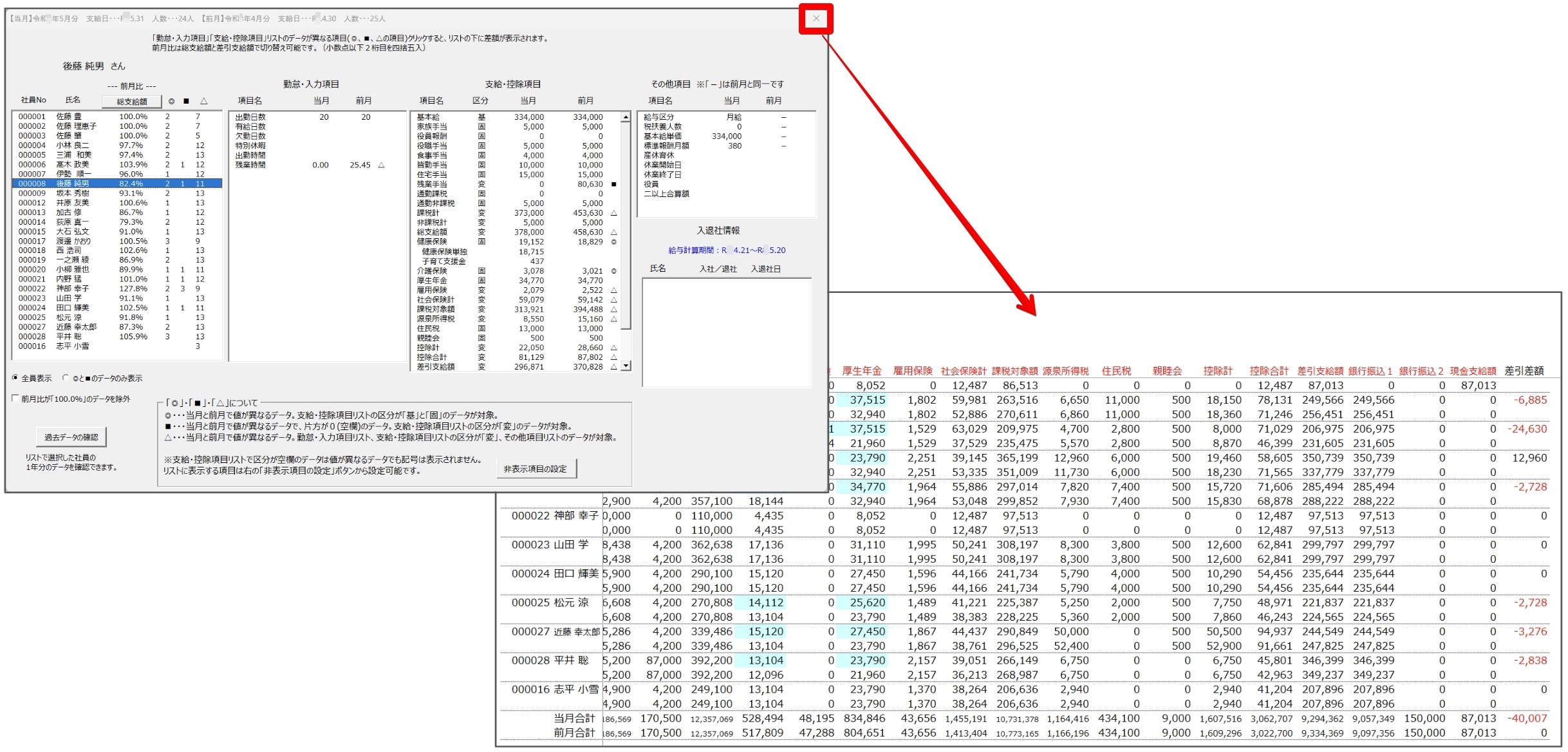
Task: Click the ◎ column header in the employee list
Action: coord(171,101)
